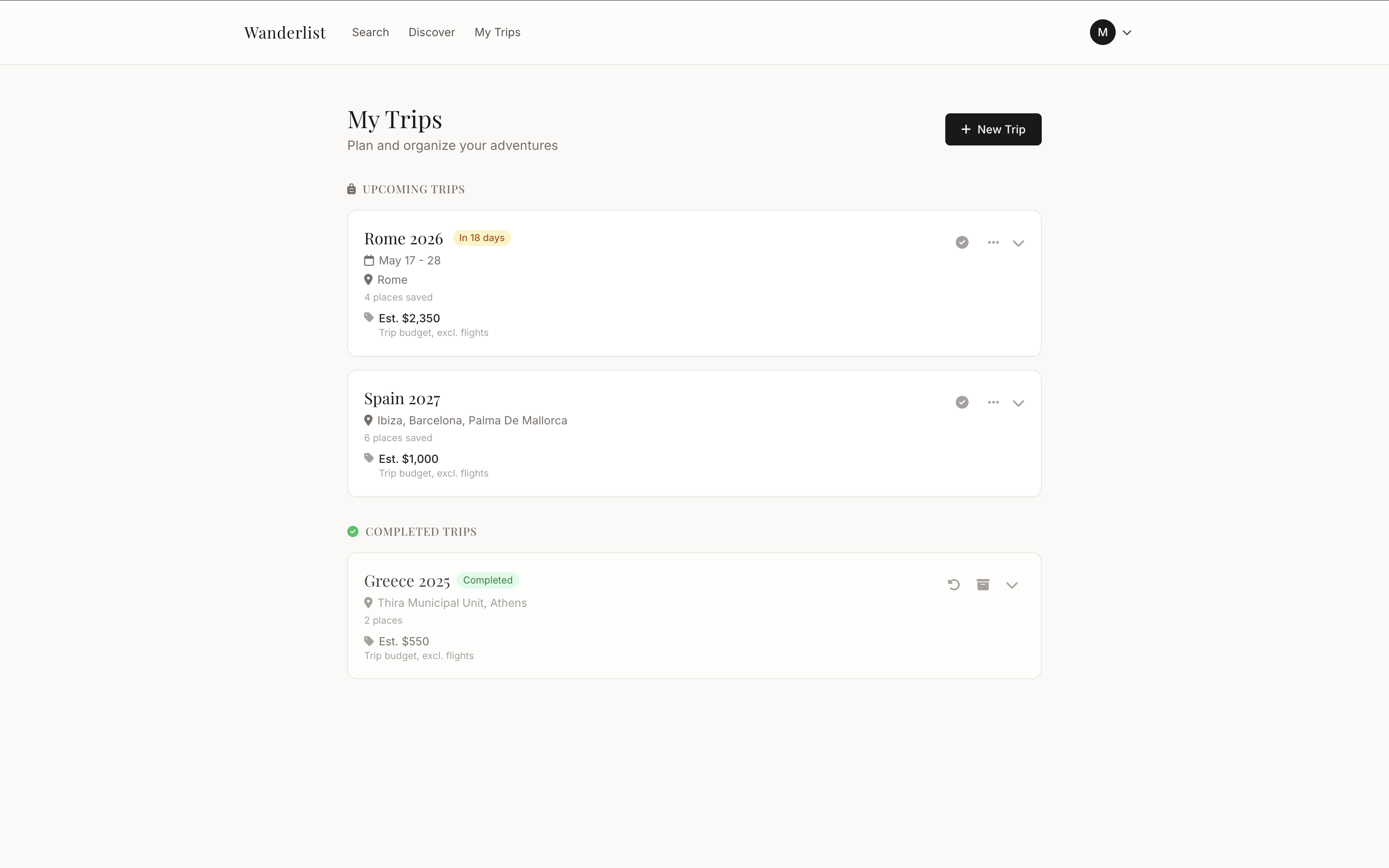The width and height of the screenshot is (1389, 868).
Task: Click 'Est. $1,000' budget amount
Action: (409, 459)
